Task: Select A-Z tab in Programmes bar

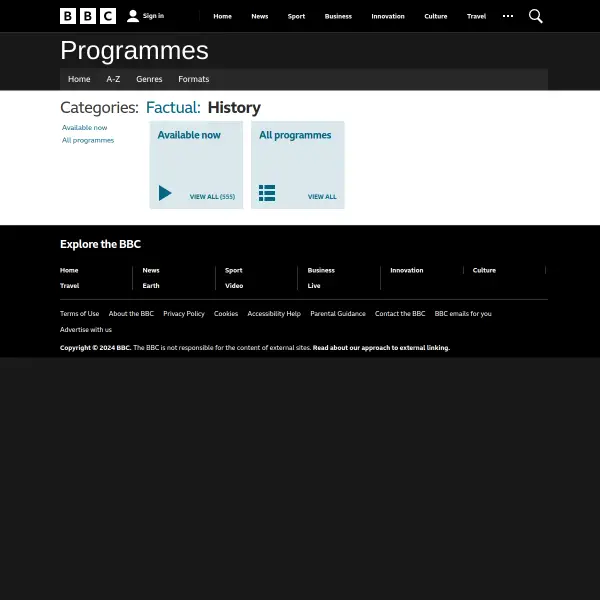Action: pos(113,79)
